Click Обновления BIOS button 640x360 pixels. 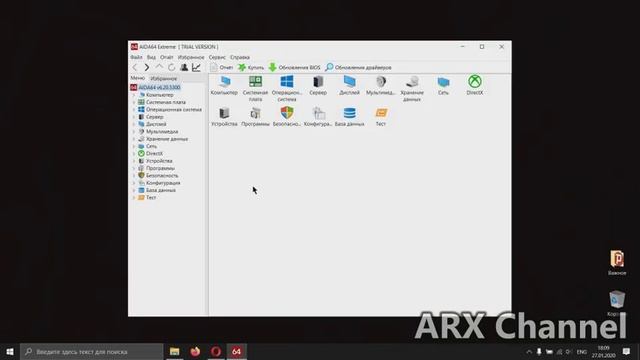[x=294, y=67]
